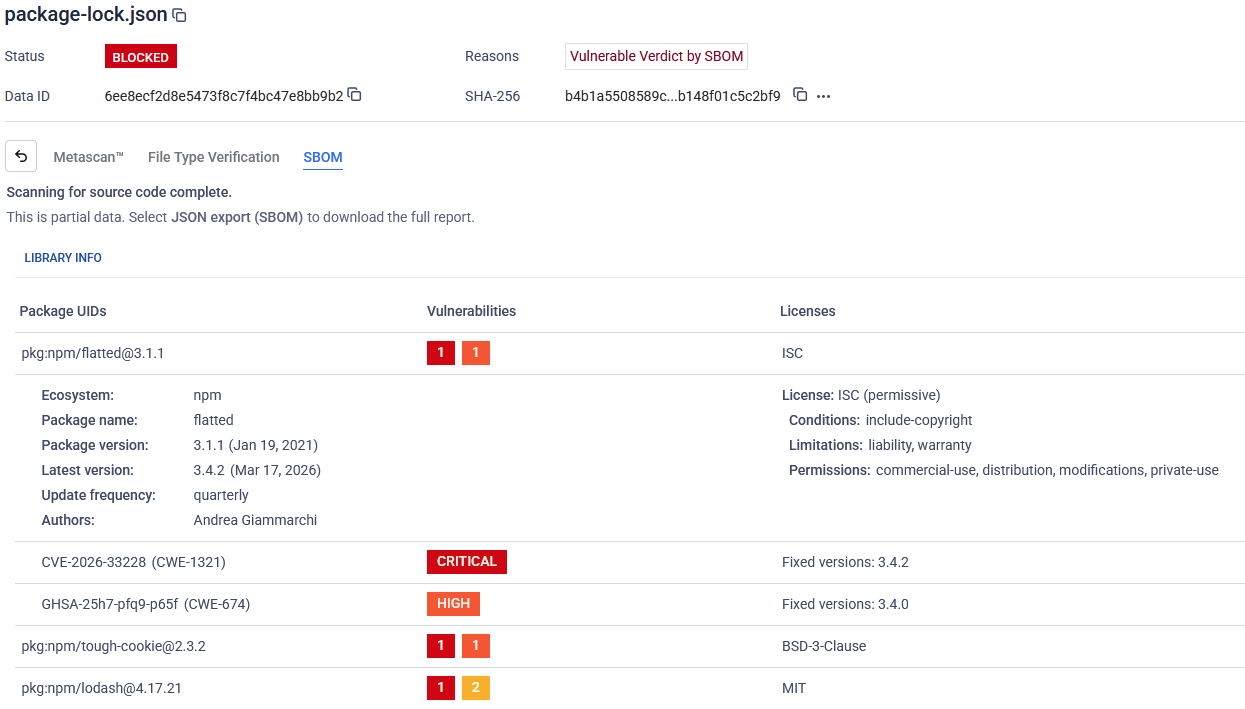
Task: Click critical count badge for tough-cookie
Action: point(440,646)
